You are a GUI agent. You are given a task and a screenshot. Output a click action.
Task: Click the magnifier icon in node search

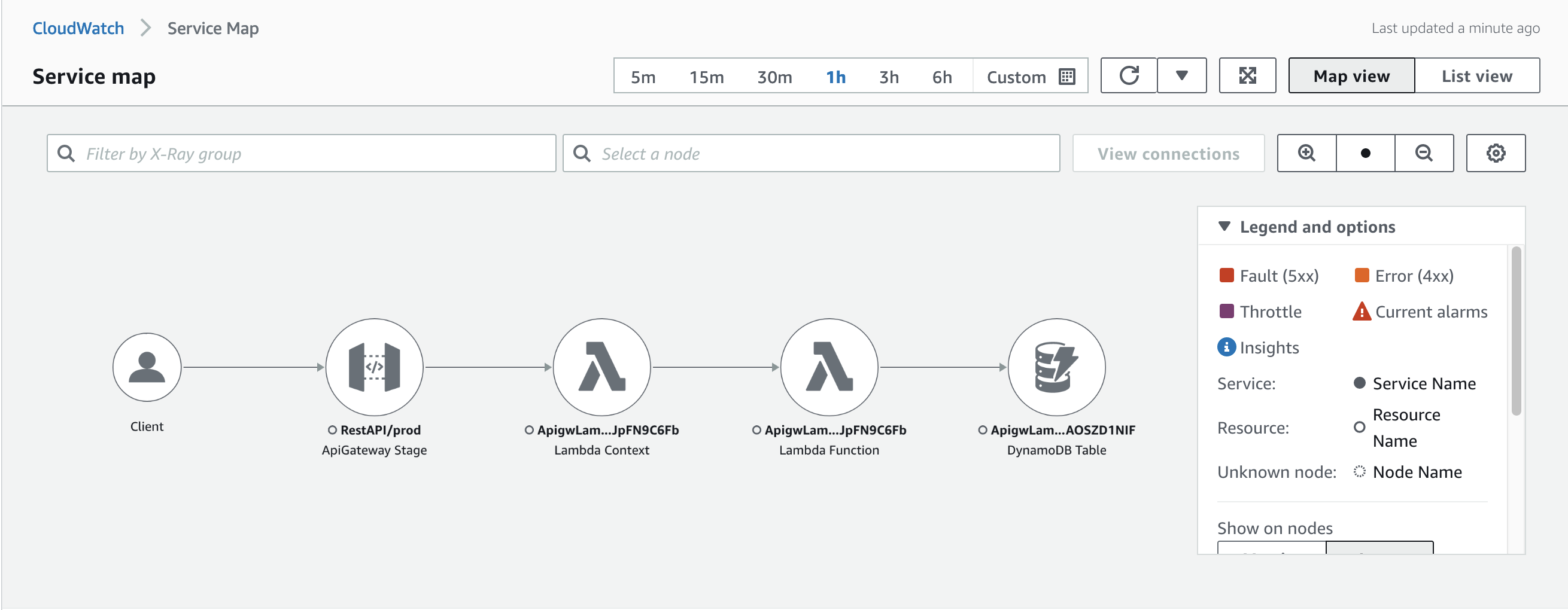[x=582, y=153]
